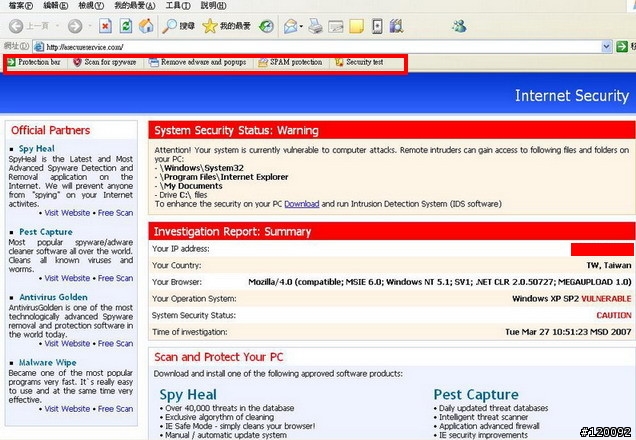
Task: Go to Home page icon
Action: 146,26
